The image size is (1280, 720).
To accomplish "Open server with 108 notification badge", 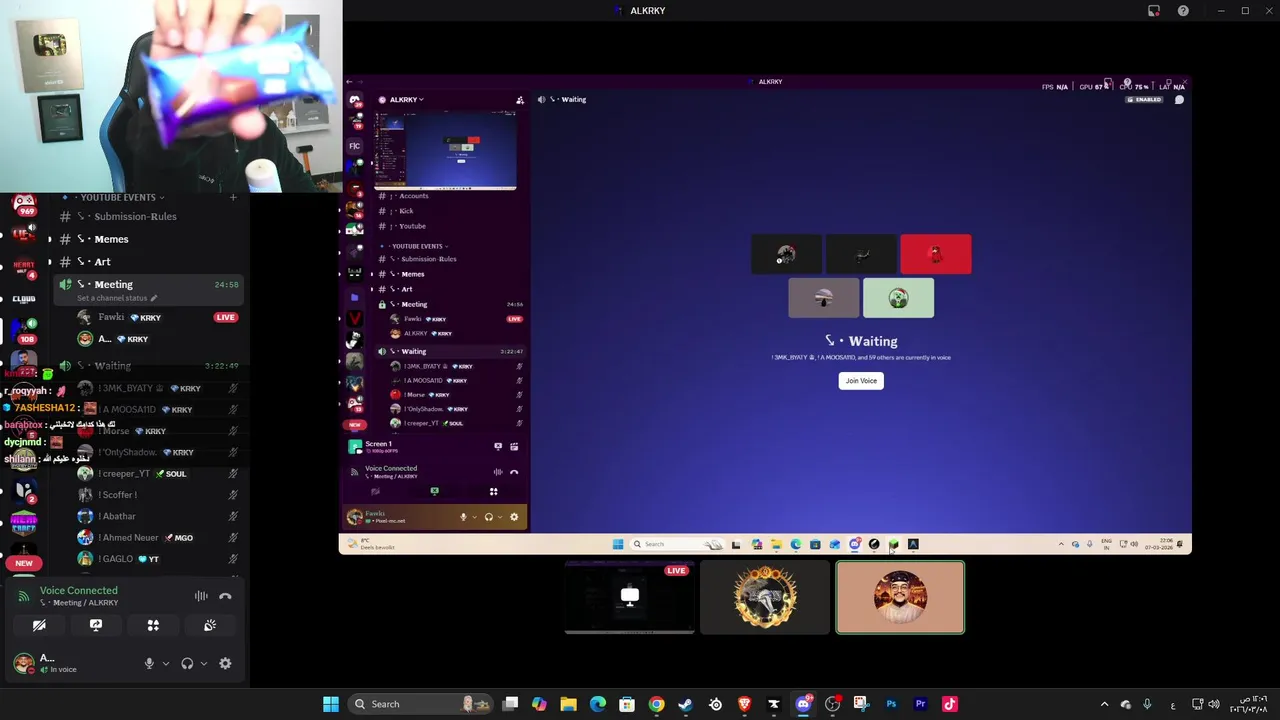I will pos(24,330).
